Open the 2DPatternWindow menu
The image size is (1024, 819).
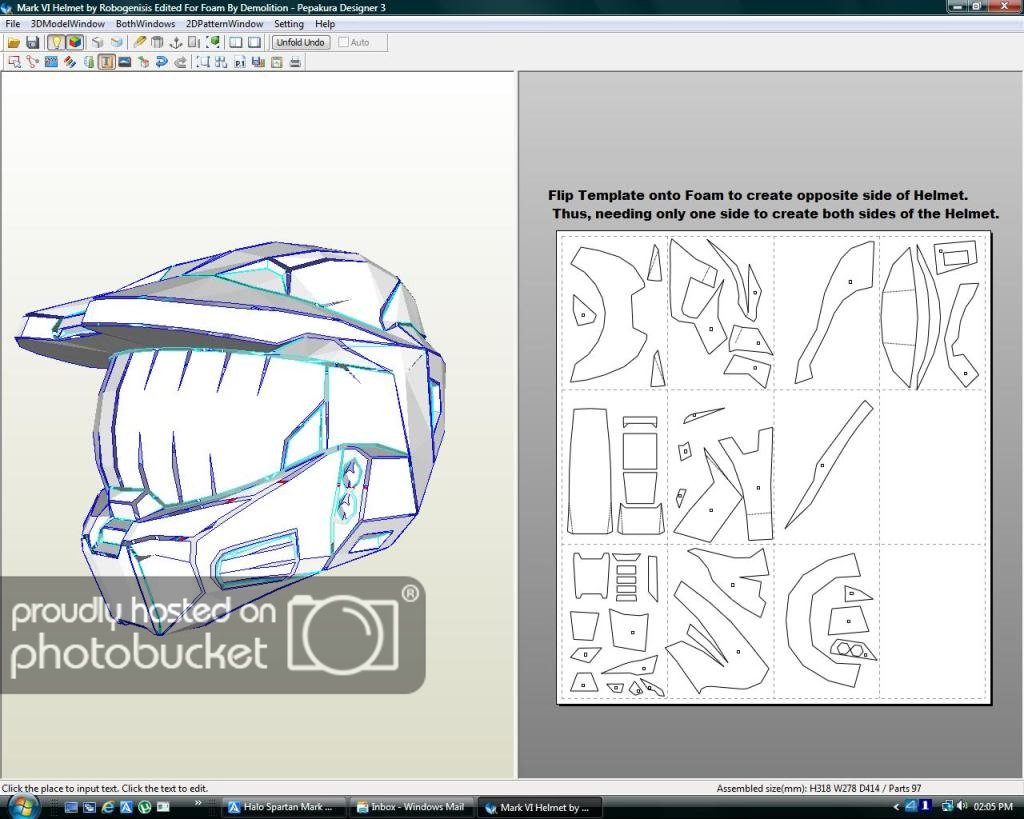[225, 24]
